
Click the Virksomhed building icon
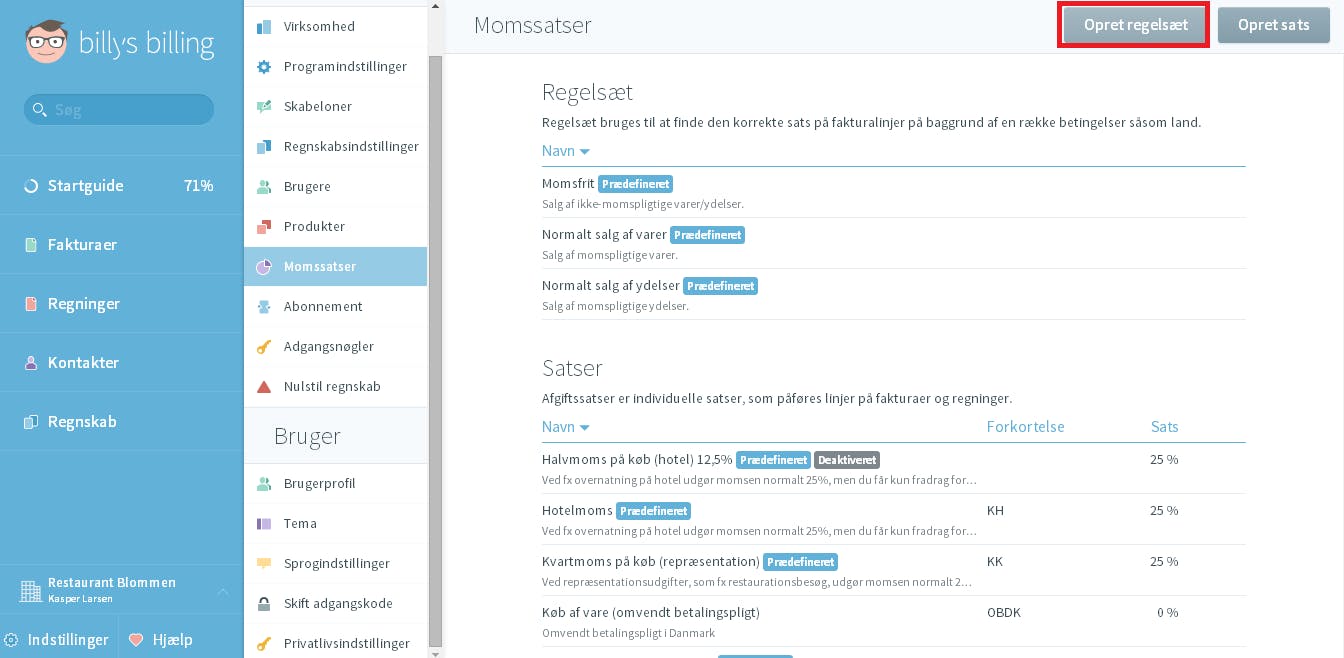(x=264, y=27)
